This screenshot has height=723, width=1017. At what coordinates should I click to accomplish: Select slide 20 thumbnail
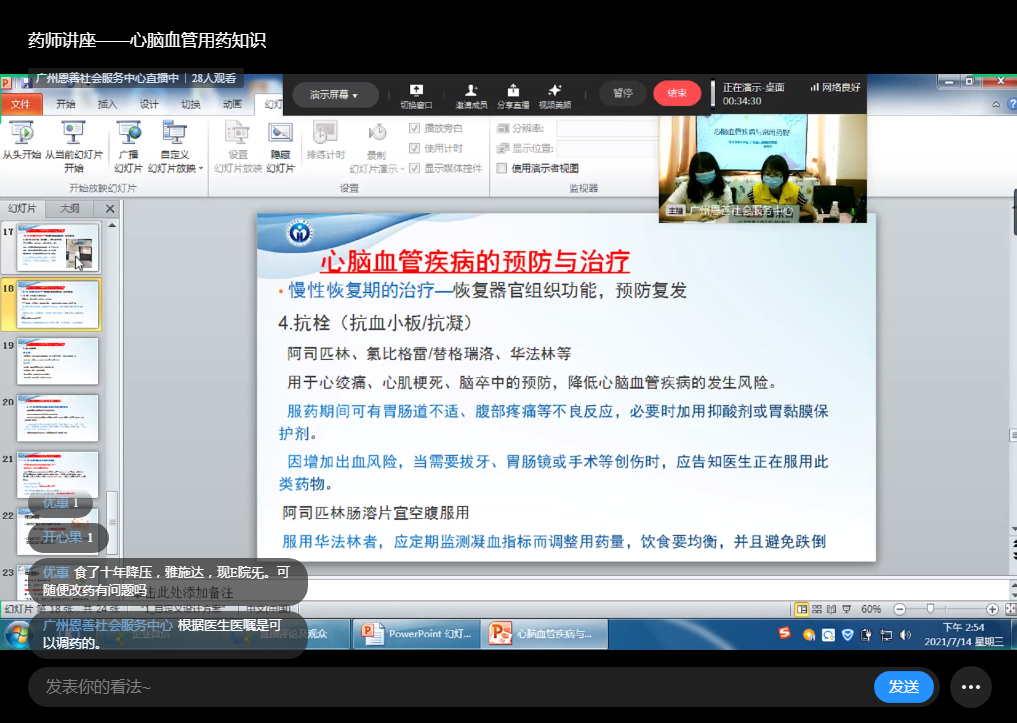[x=58, y=418]
